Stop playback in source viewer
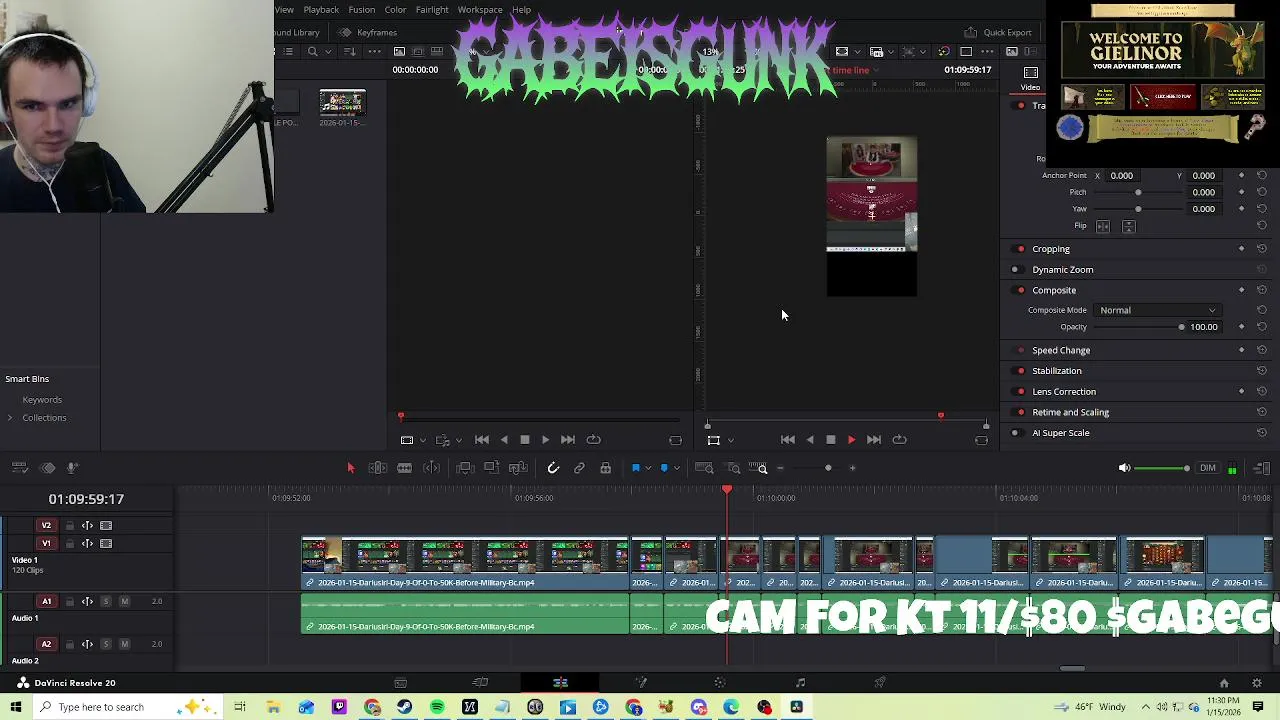 click(524, 440)
